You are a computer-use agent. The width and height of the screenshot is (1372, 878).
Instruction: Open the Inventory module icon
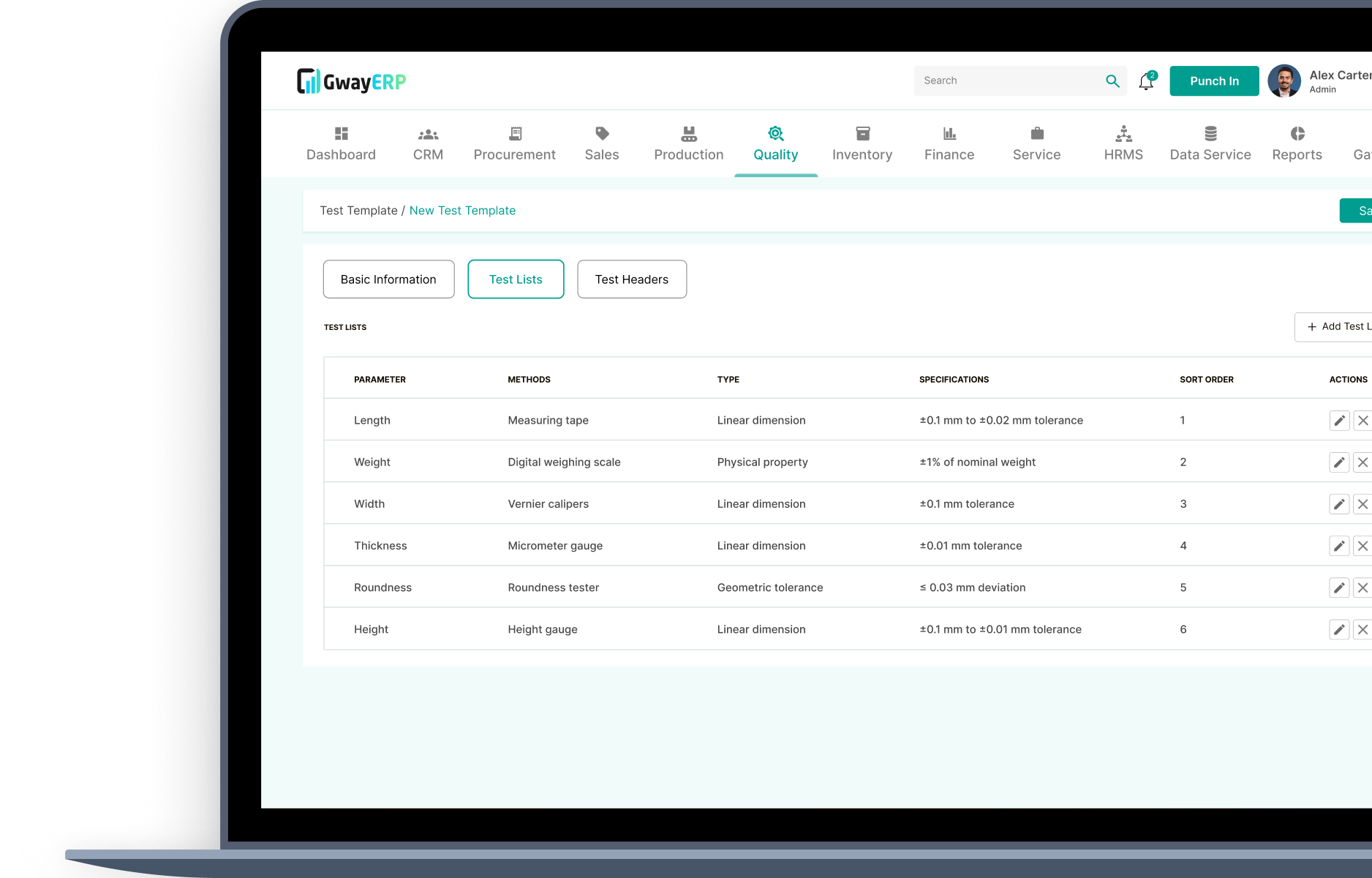862,133
